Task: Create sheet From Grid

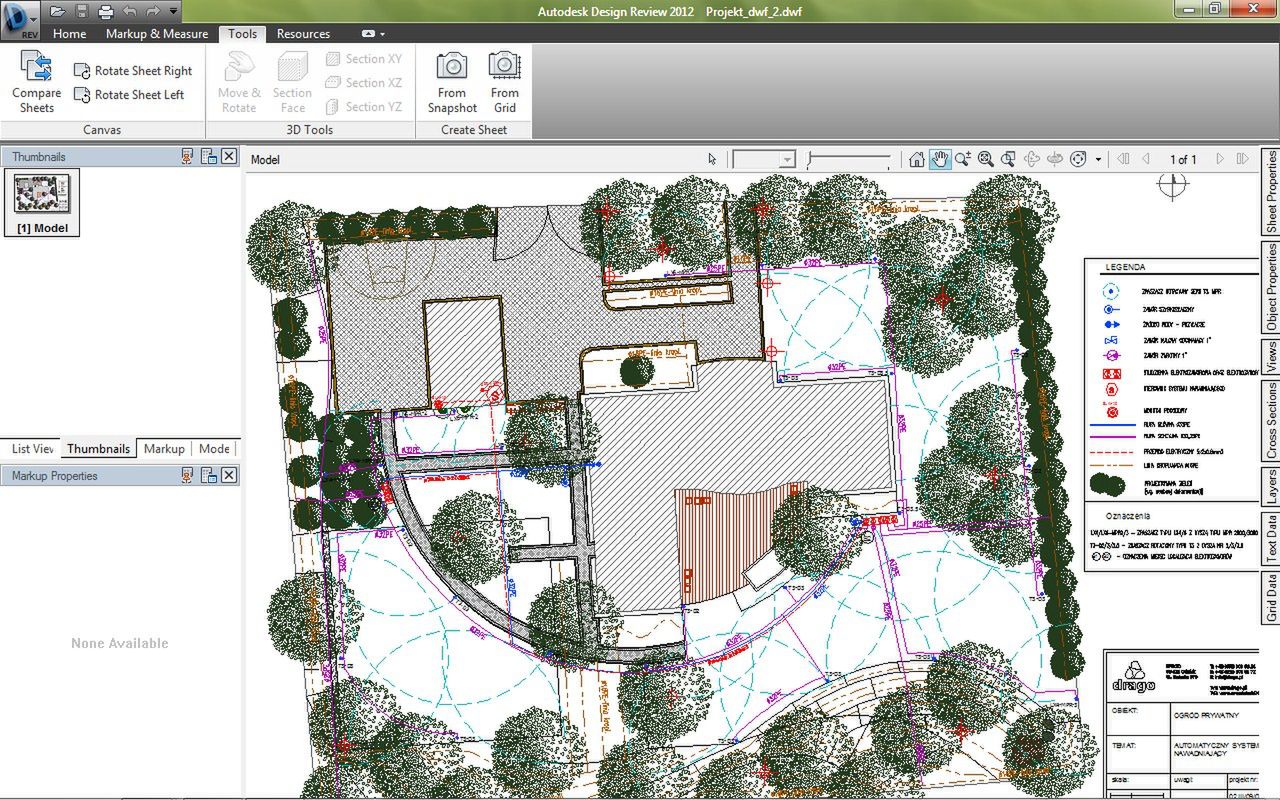Action: [505, 82]
